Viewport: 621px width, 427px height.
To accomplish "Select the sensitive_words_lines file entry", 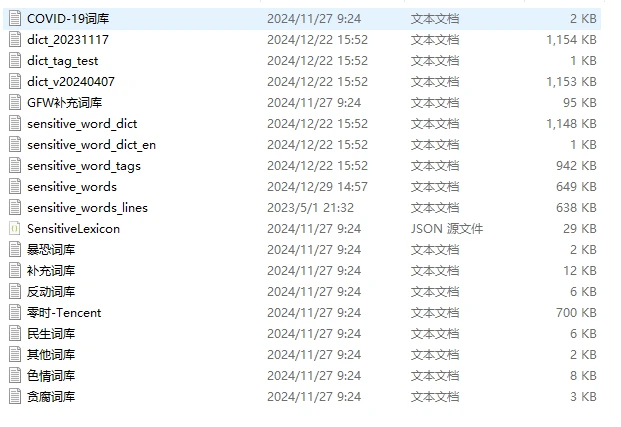I will coord(302,208).
